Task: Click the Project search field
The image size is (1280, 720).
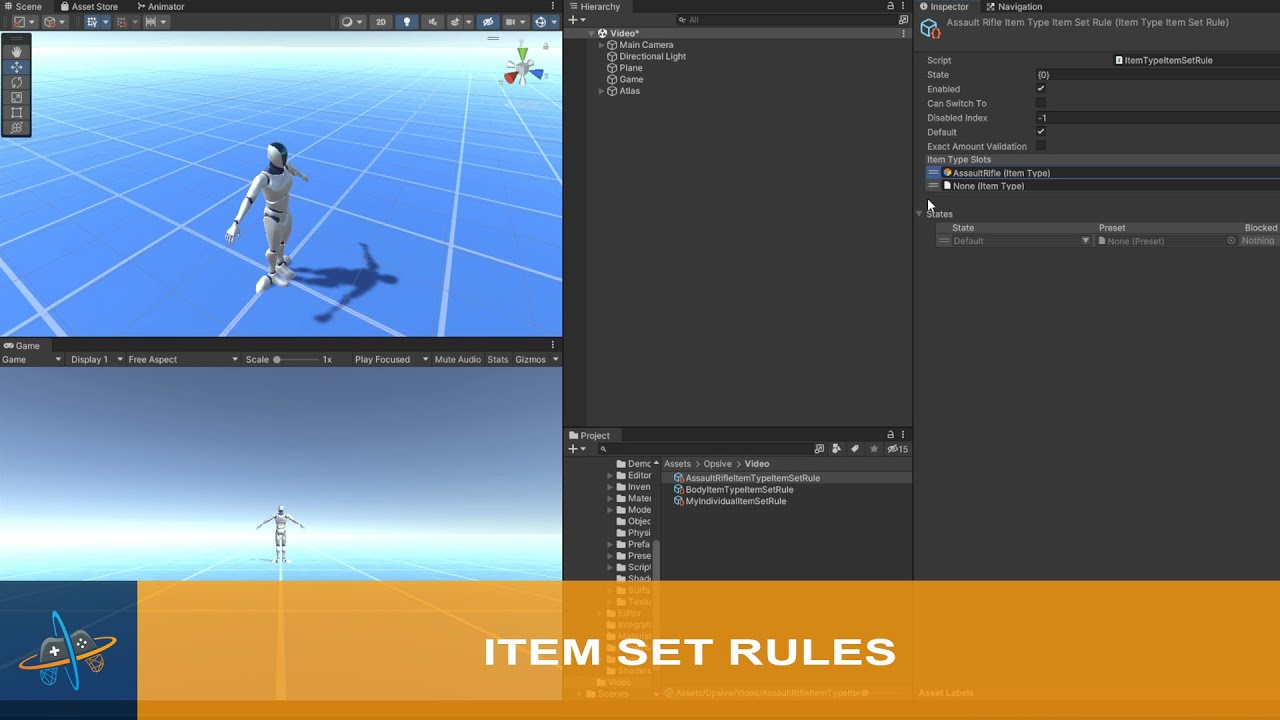Action: (x=704, y=449)
